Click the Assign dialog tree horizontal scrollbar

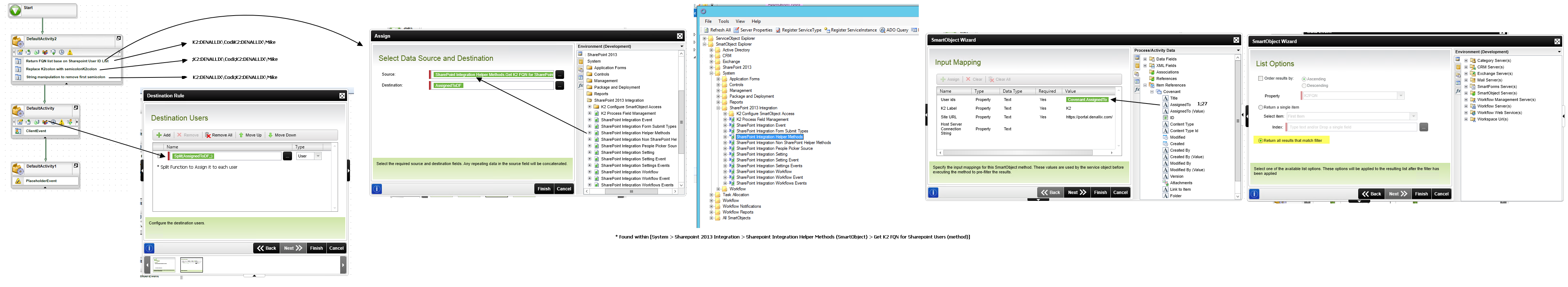pos(631,191)
